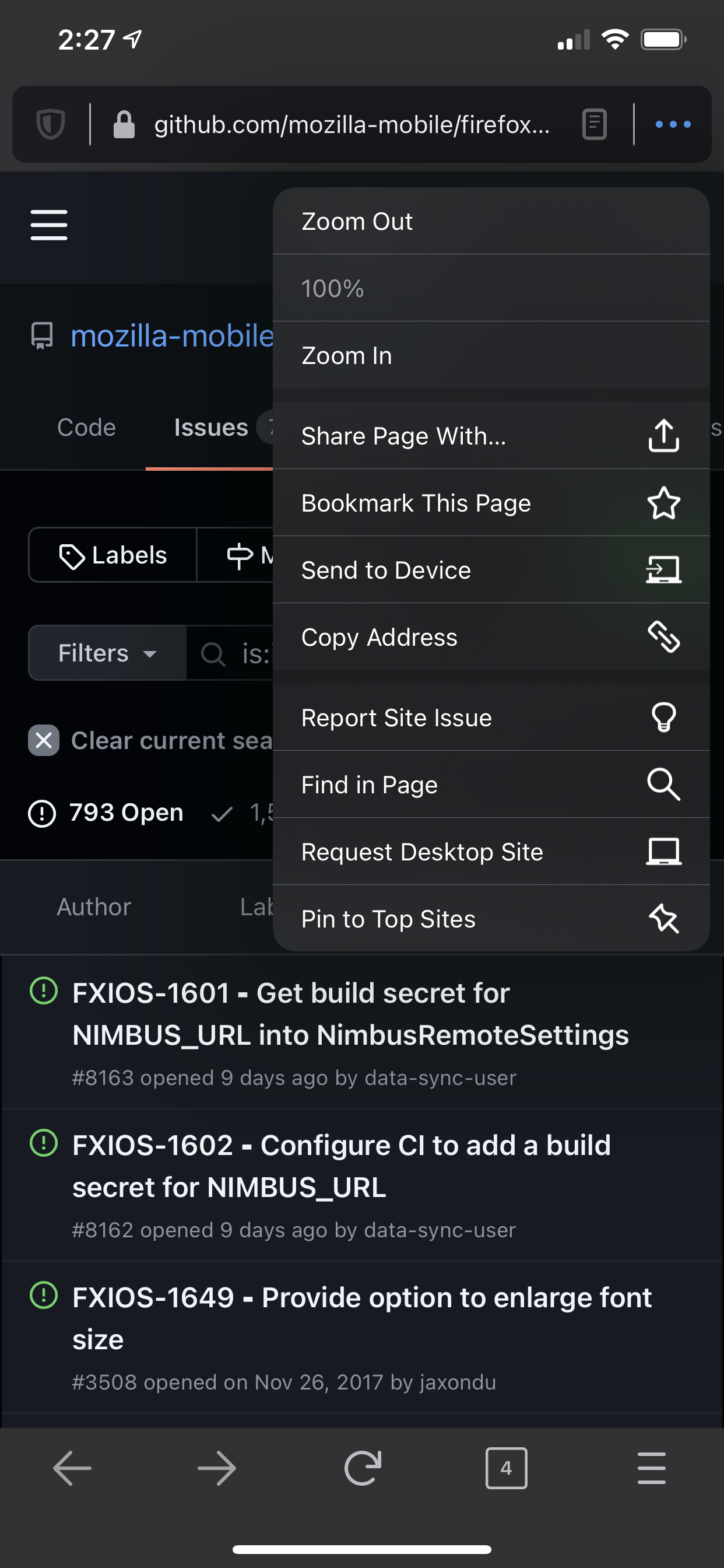Choose Report Site Issue menu entry

(491, 717)
